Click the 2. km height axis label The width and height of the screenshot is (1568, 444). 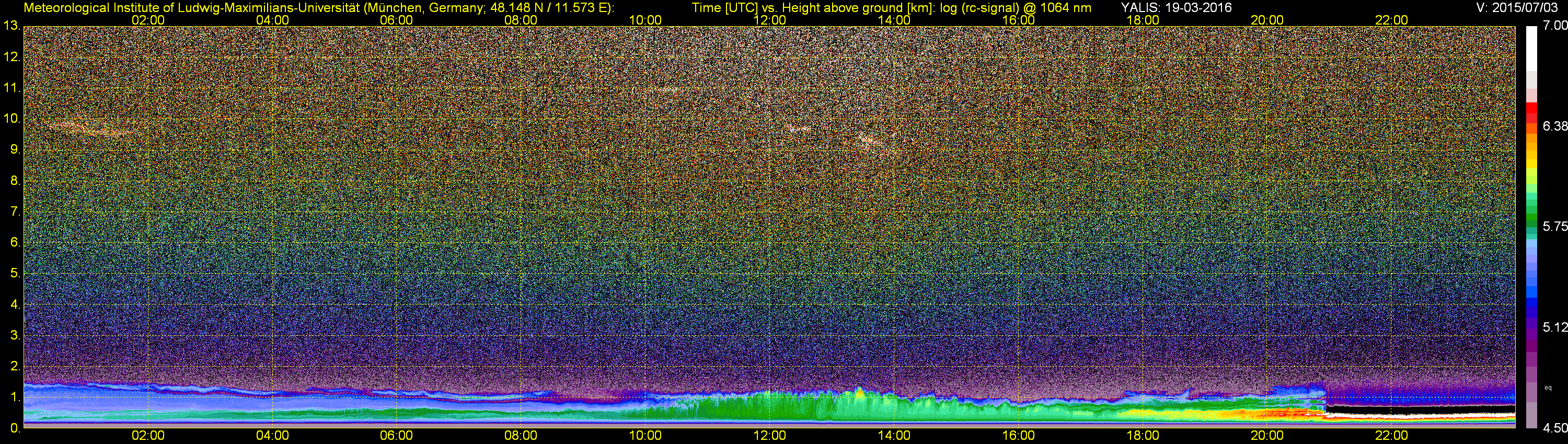15,366
